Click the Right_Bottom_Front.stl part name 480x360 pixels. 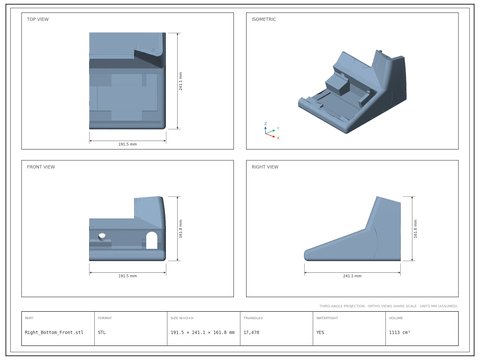click(54, 332)
